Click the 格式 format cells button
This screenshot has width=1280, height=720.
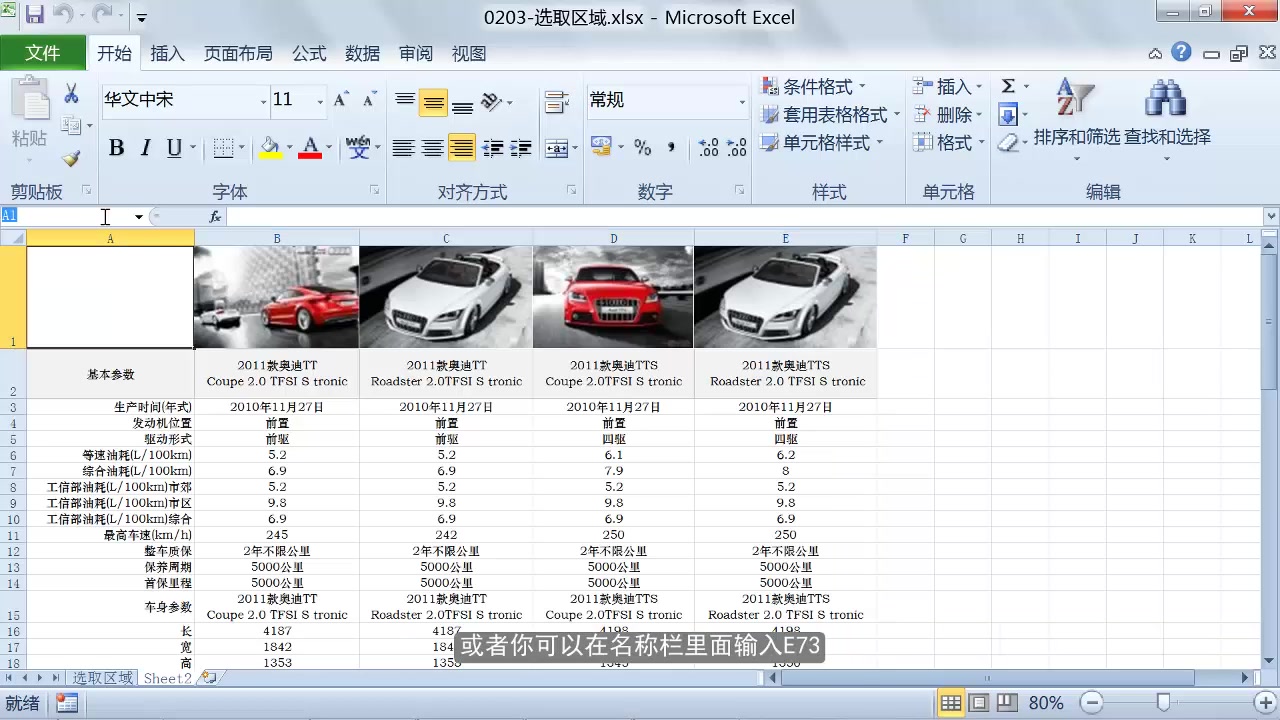(947, 143)
